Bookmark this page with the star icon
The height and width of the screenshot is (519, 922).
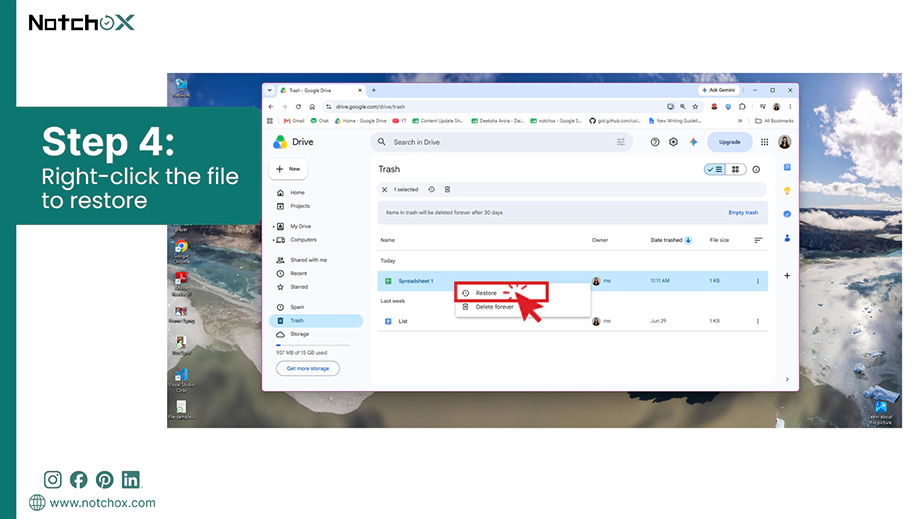(696, 106)
